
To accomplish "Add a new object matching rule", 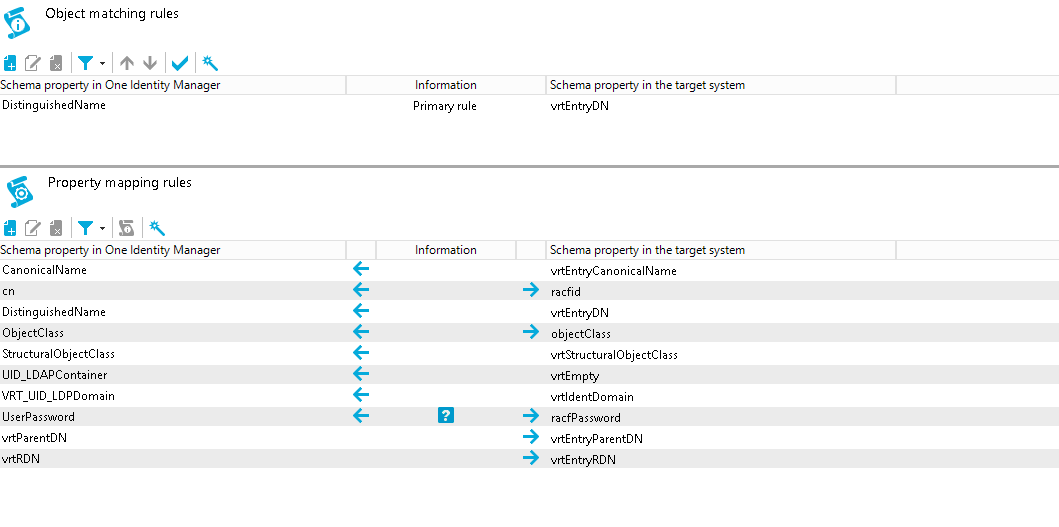I will point(10,64).
